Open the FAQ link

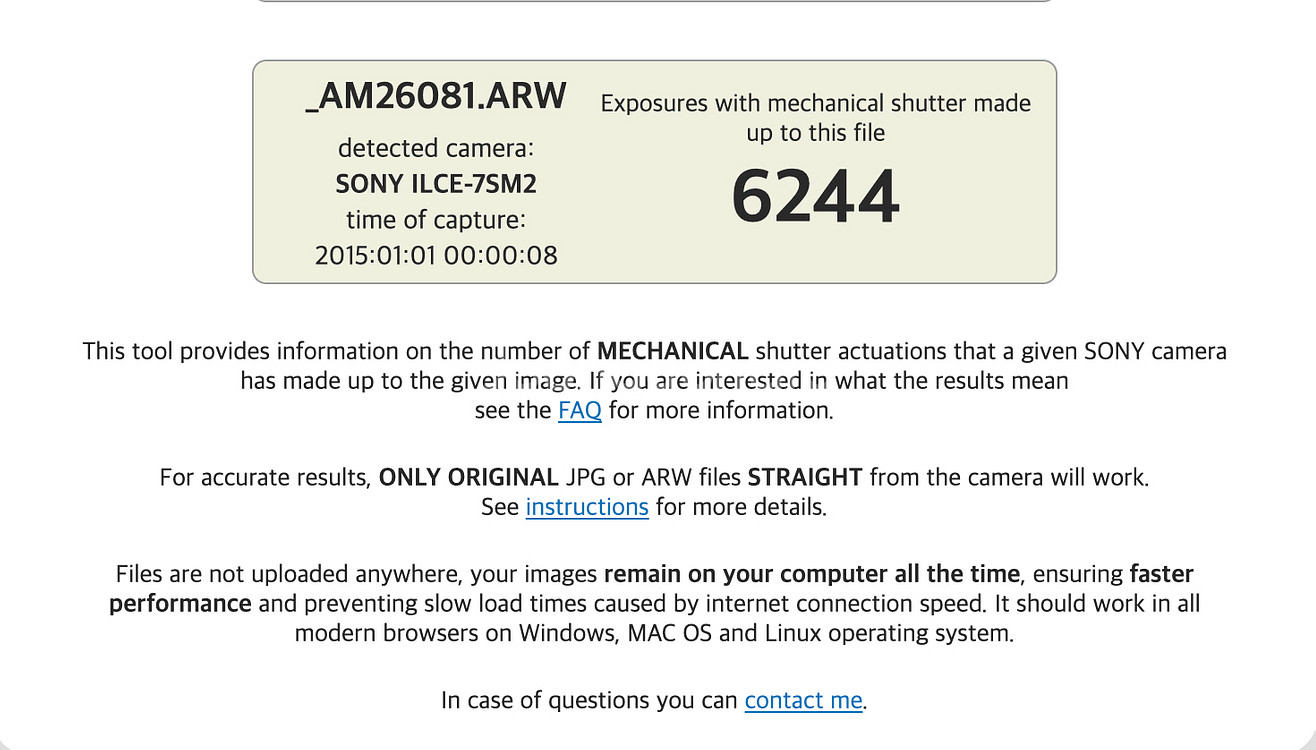click(x=579, y=410)
